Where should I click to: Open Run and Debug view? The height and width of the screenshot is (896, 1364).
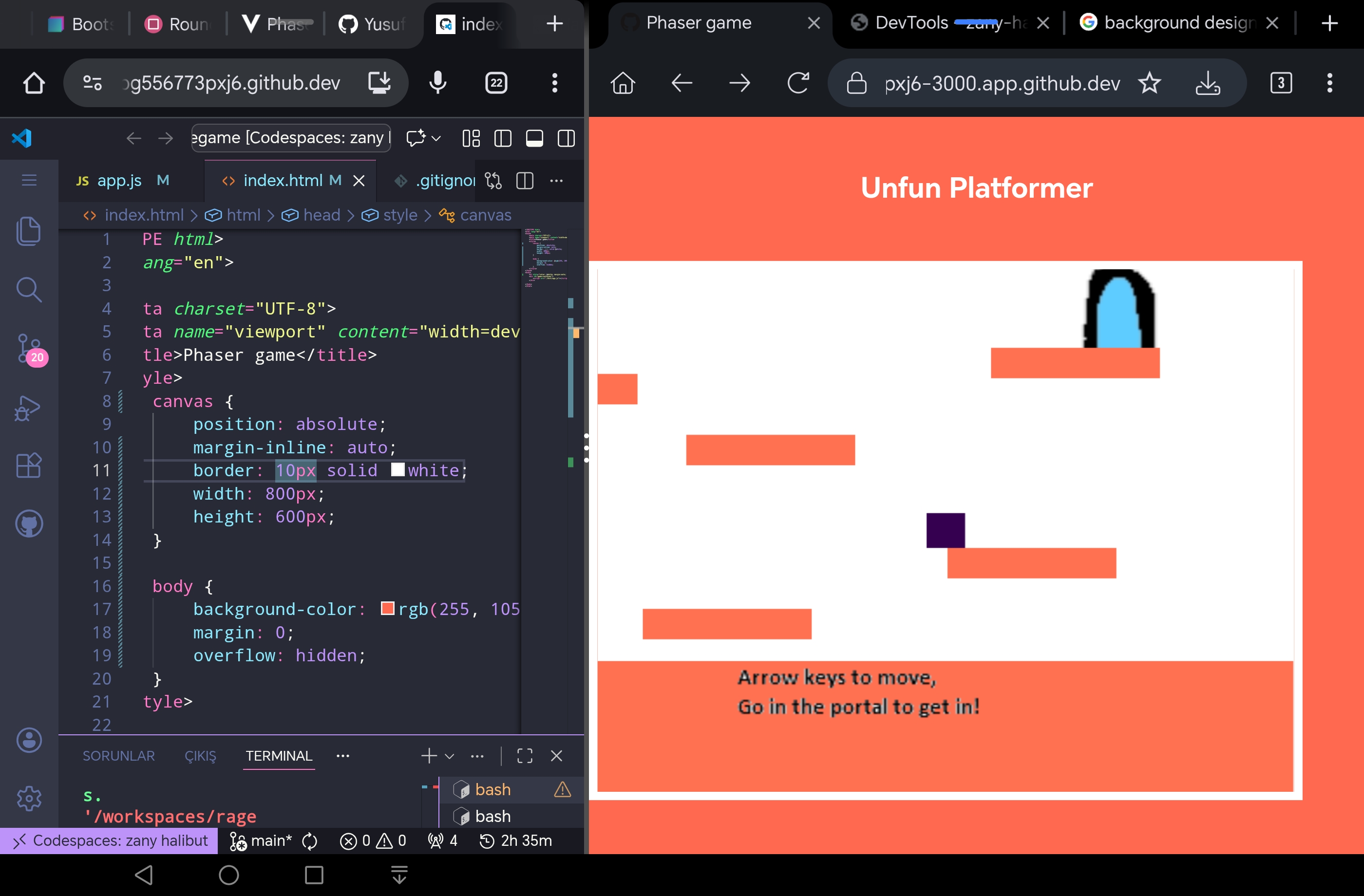pos(27,408)
